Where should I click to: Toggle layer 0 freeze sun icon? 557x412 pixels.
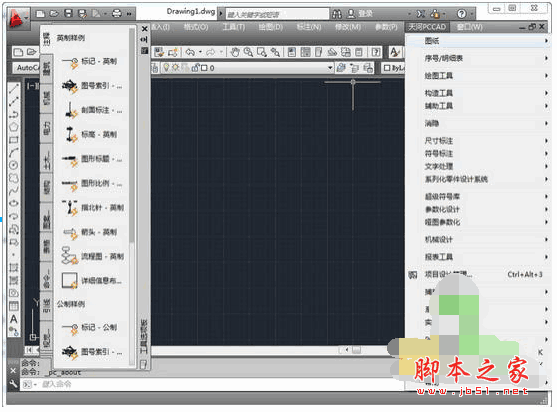(175, 67)
